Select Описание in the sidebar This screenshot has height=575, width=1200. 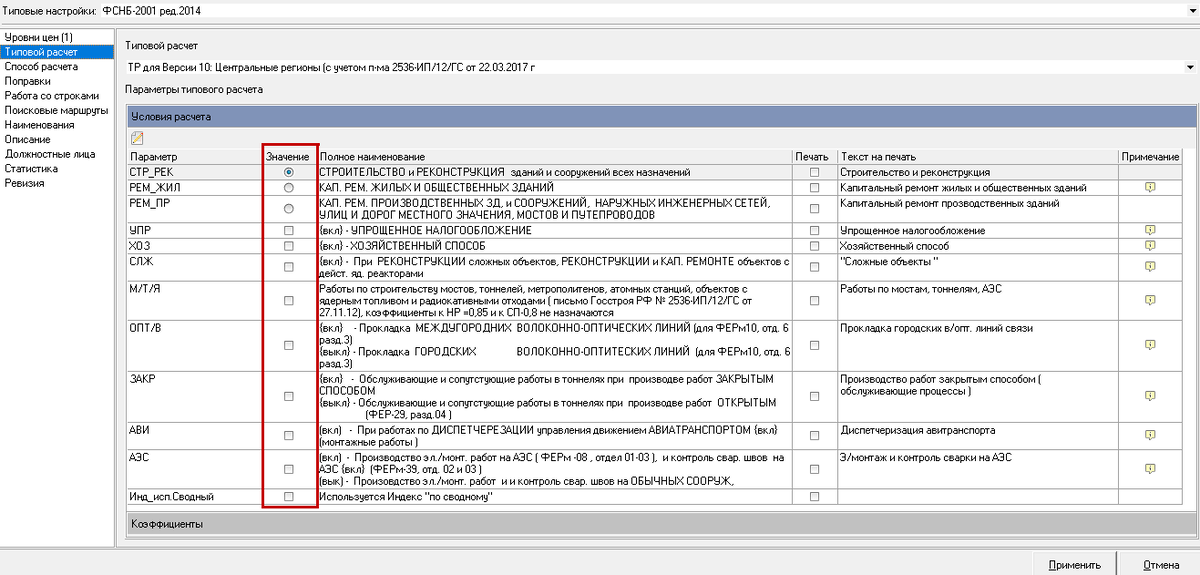click(x=27, y=139)
